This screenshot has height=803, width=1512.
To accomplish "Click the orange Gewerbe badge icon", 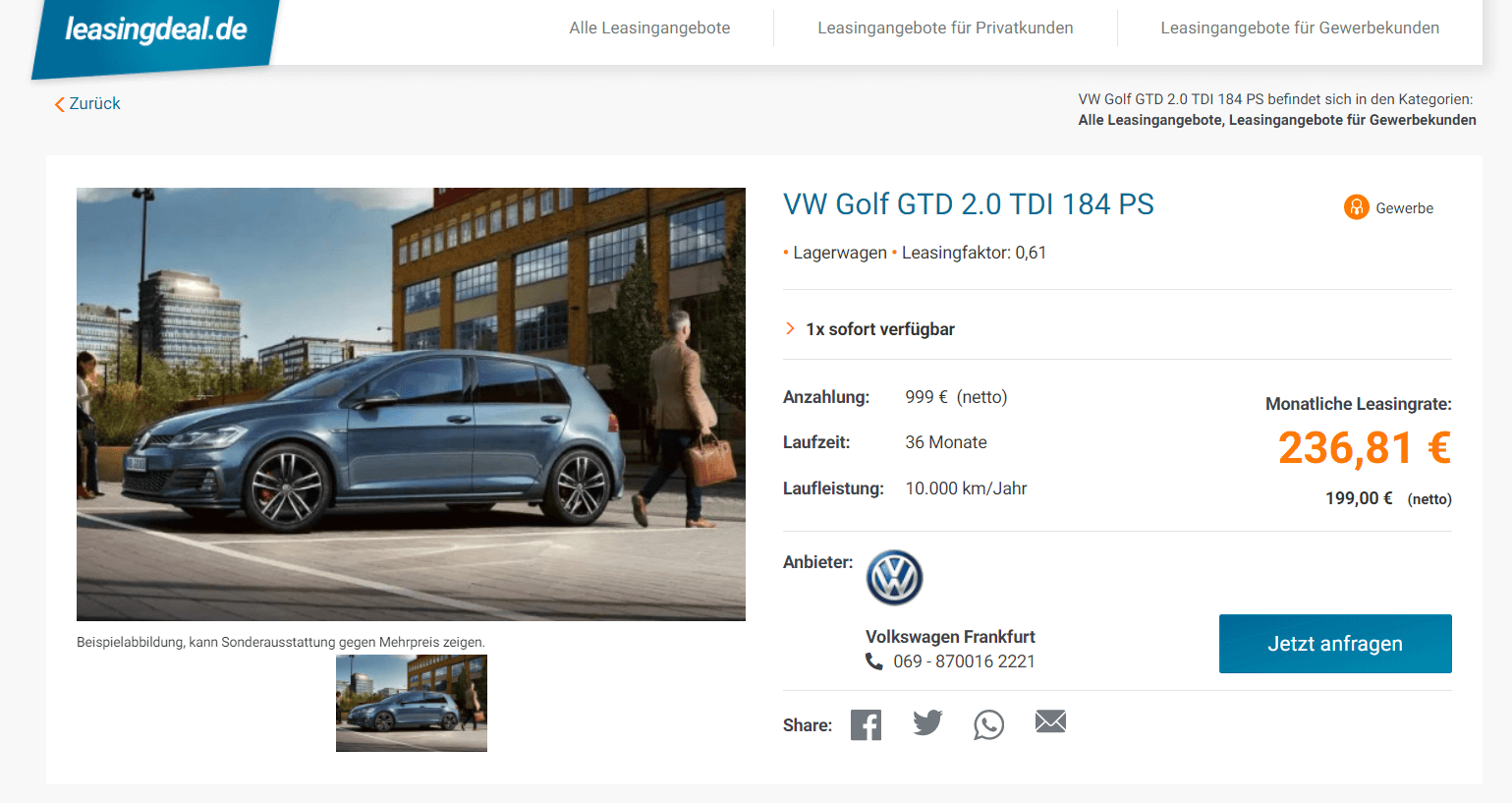I will click(1356, 207).
